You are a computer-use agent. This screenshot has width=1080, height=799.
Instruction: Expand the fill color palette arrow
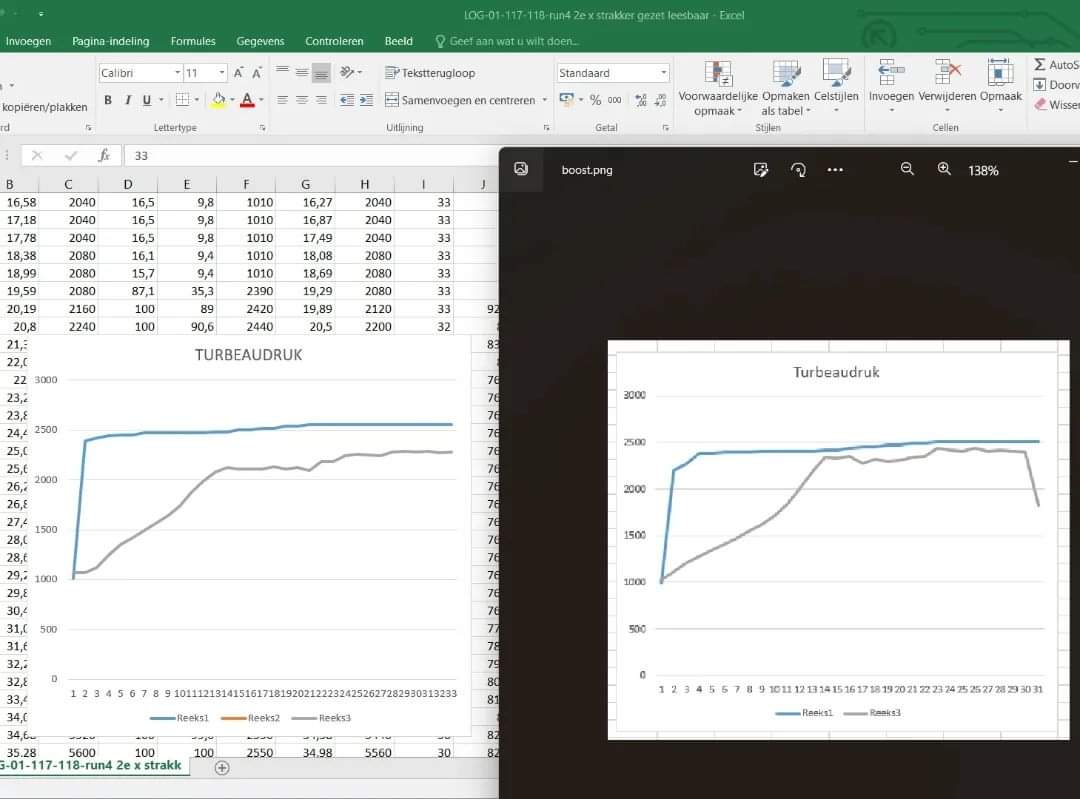tap(232, 100)
